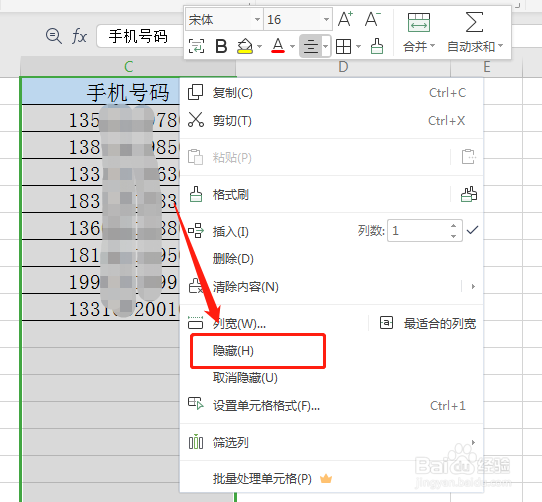The image size is (542, 502).
Task: Increase 列数 with the up stepper arrow
Action: tap(453, 226)
